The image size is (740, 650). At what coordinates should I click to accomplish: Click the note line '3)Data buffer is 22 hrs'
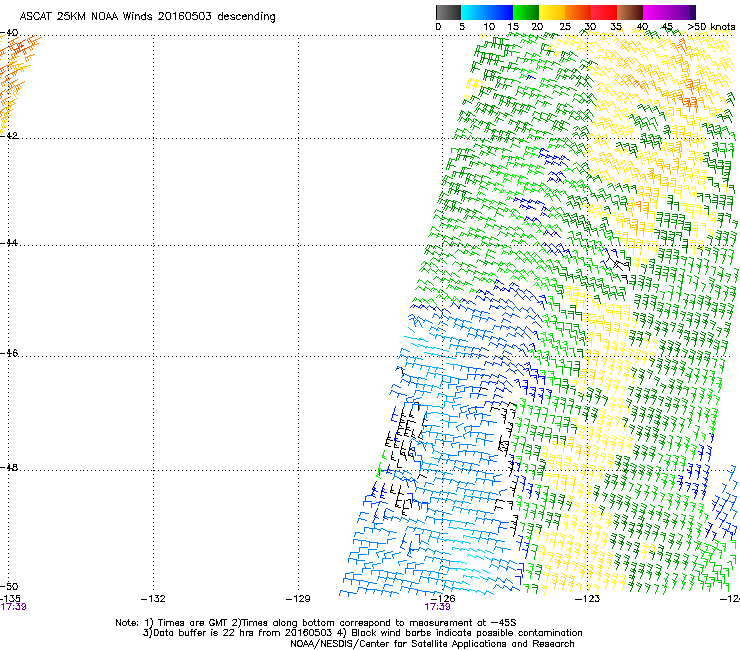pos(362,633)
